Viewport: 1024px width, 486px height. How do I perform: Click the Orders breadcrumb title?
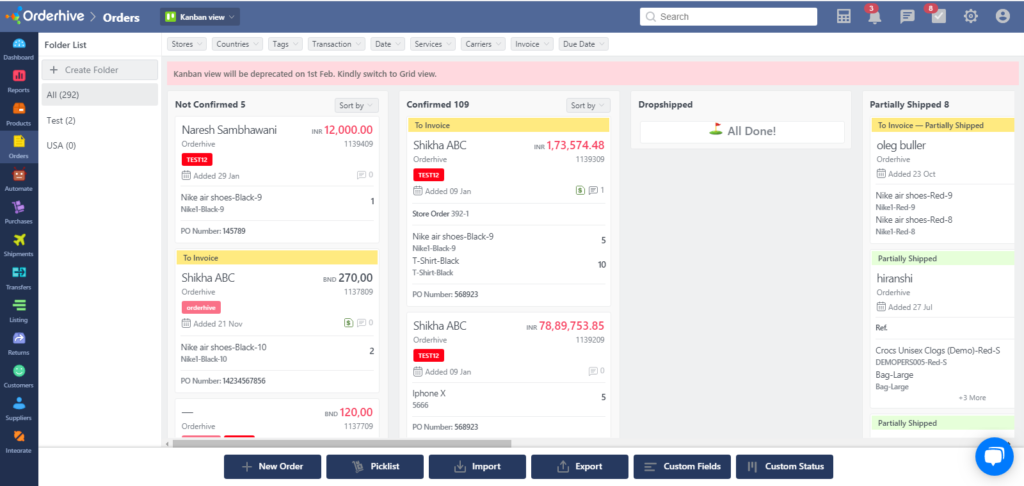[121, 18]
